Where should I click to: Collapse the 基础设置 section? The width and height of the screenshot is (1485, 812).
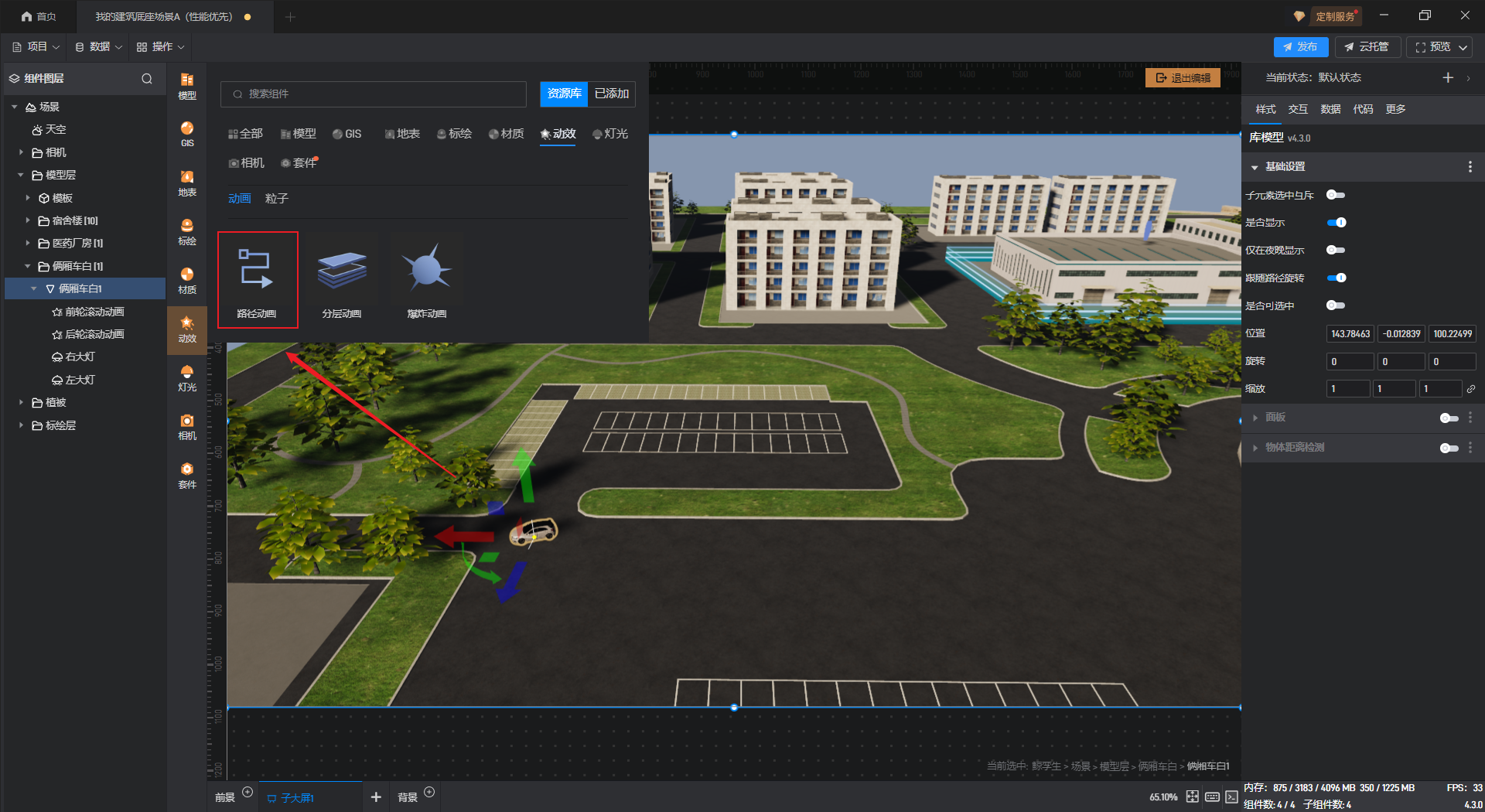(1255, 167)
